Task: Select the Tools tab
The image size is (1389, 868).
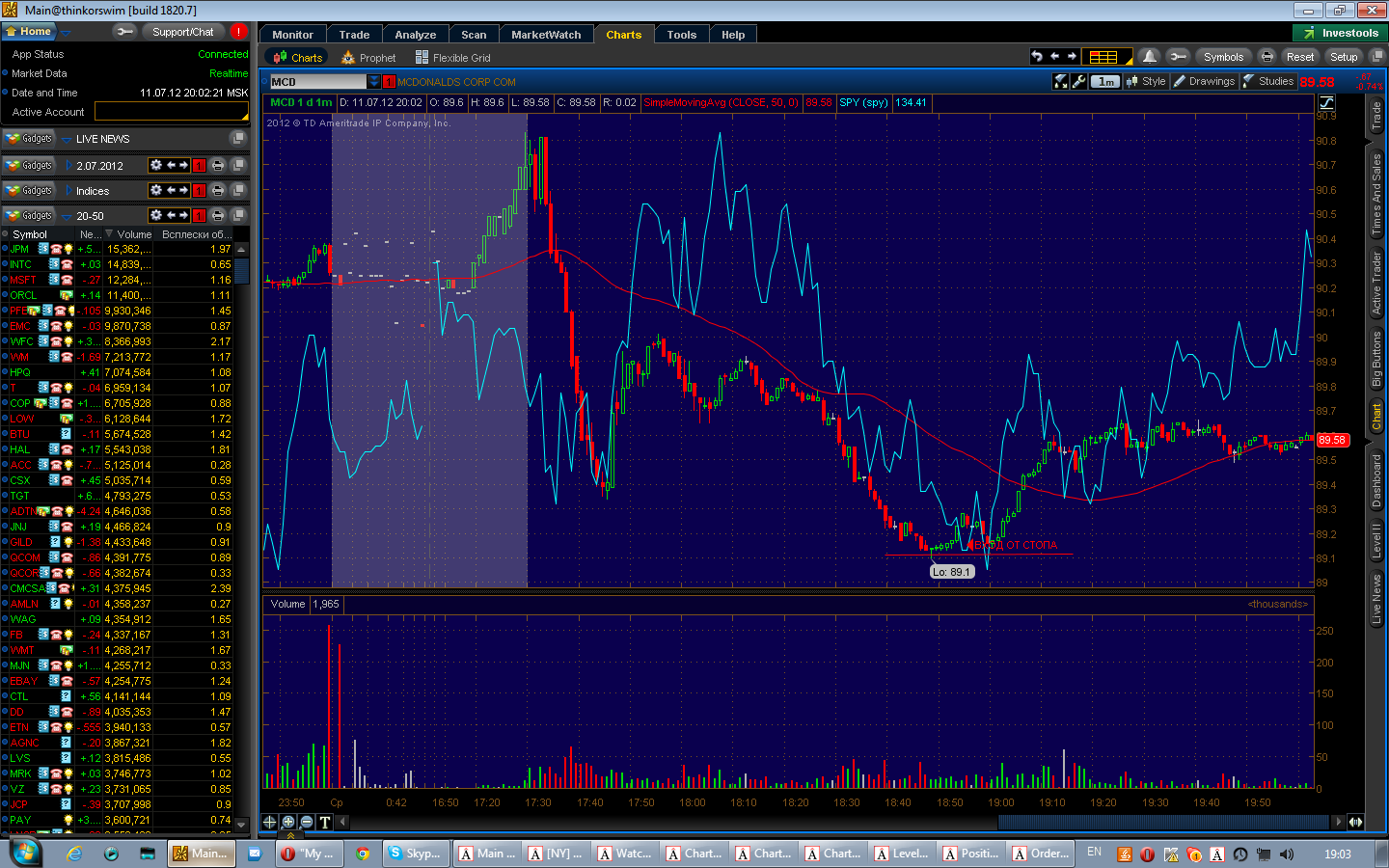Action: (681, 35)
